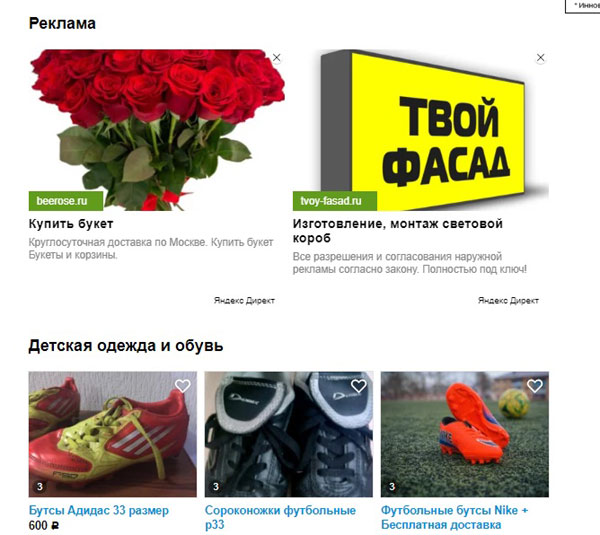Click the red roses bouquet image
The image size is (600, 535).
tap(157, 130)
